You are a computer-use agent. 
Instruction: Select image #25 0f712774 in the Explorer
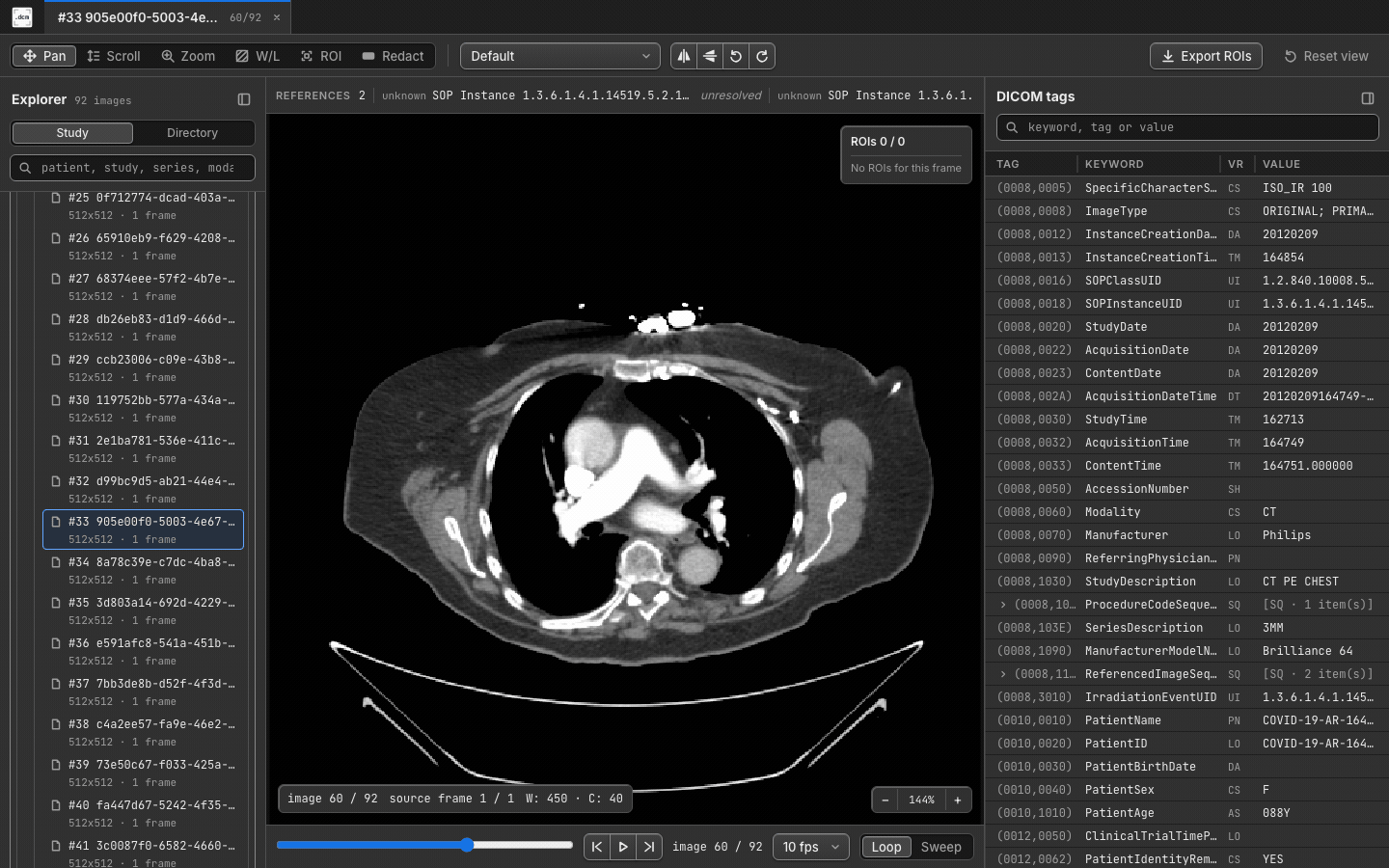[143, 205]
